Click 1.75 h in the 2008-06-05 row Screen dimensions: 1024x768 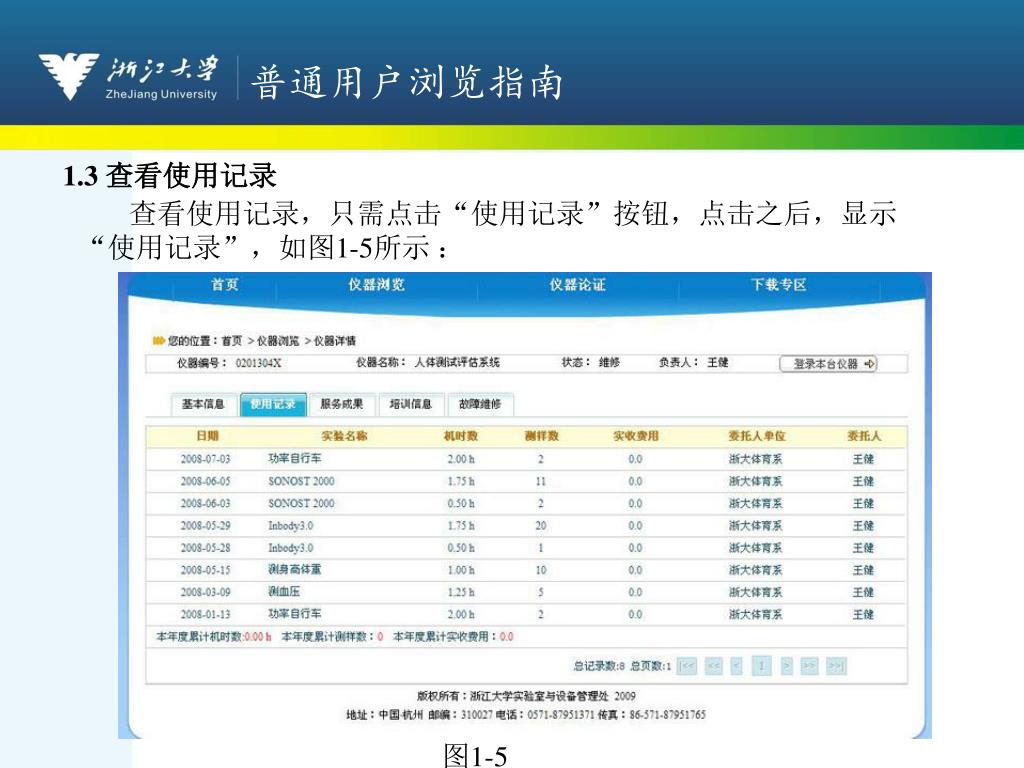[x=461, y=481]
